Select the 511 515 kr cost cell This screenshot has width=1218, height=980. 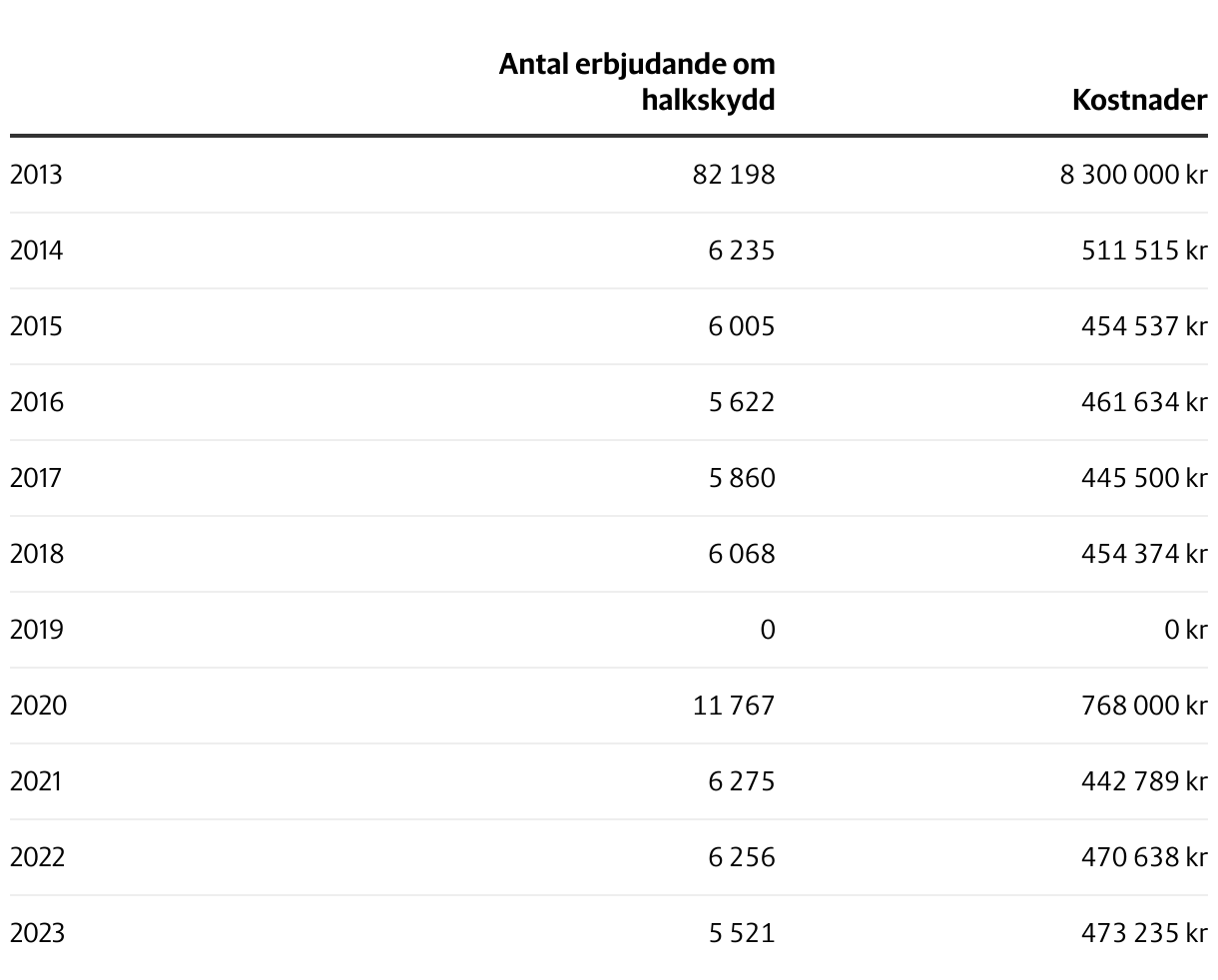tap(1144, 250)
